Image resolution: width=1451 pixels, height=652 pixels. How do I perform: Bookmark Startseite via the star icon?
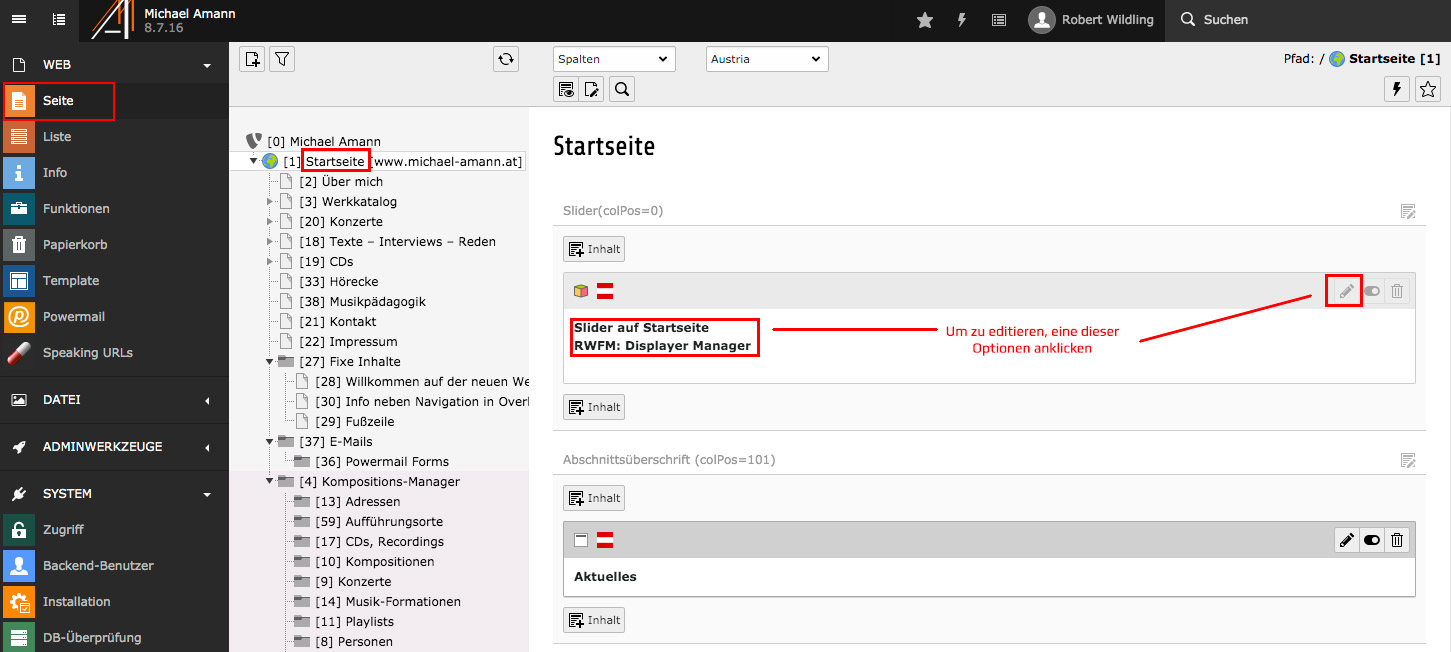point(1428,89)
